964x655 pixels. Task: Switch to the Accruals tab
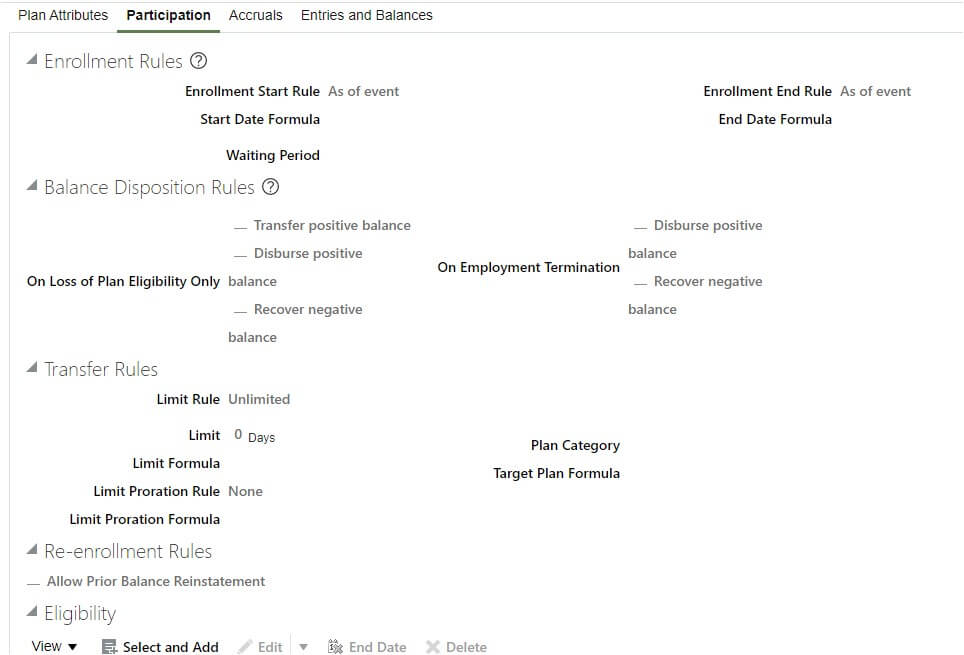256,15
